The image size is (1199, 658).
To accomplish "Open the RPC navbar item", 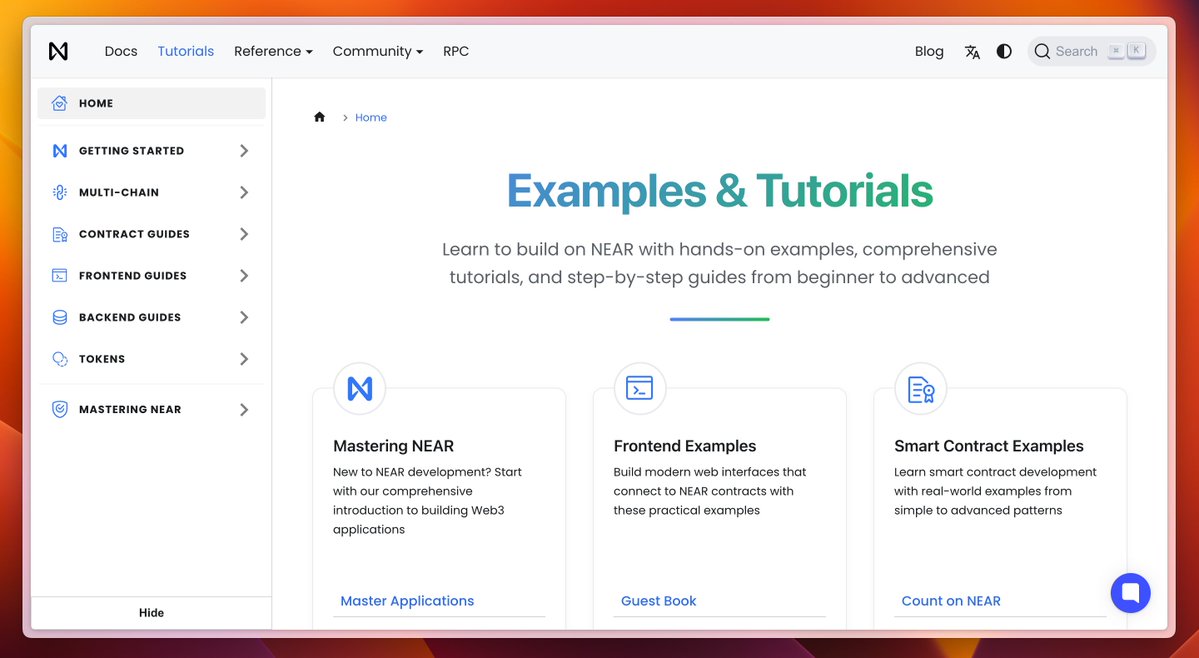I will coord(456,51).
